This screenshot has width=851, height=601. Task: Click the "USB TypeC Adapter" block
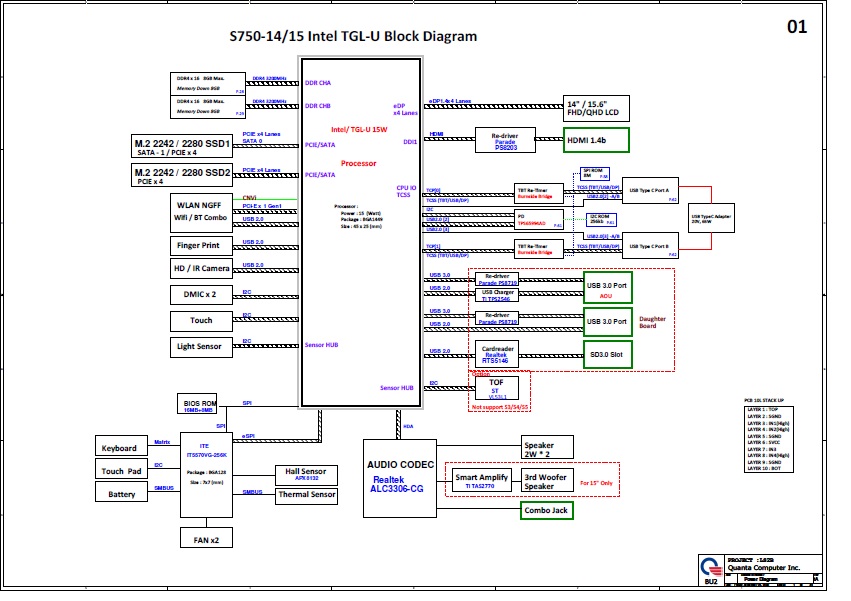(711, 218)
